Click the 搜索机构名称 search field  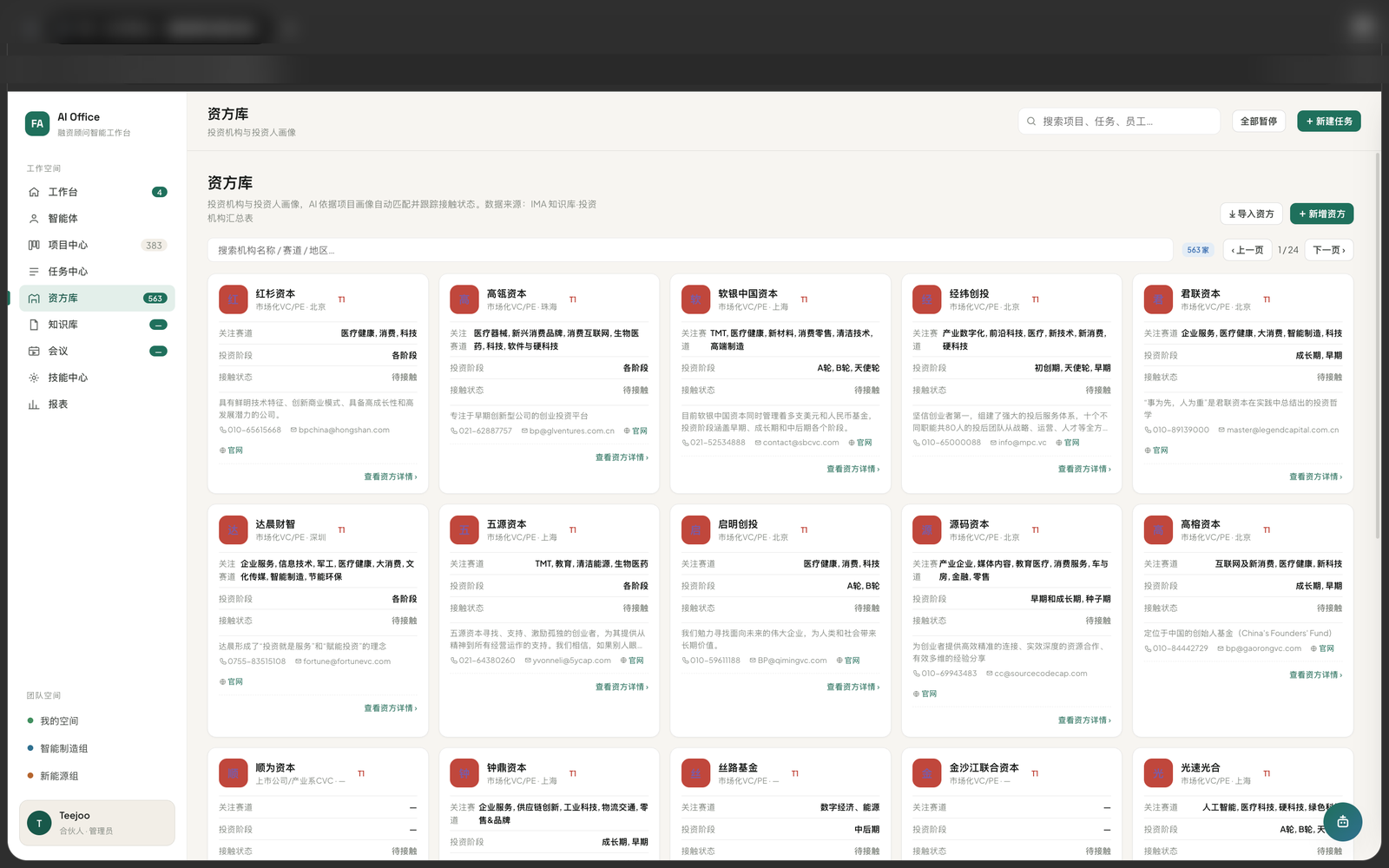[x=690, y=250]
